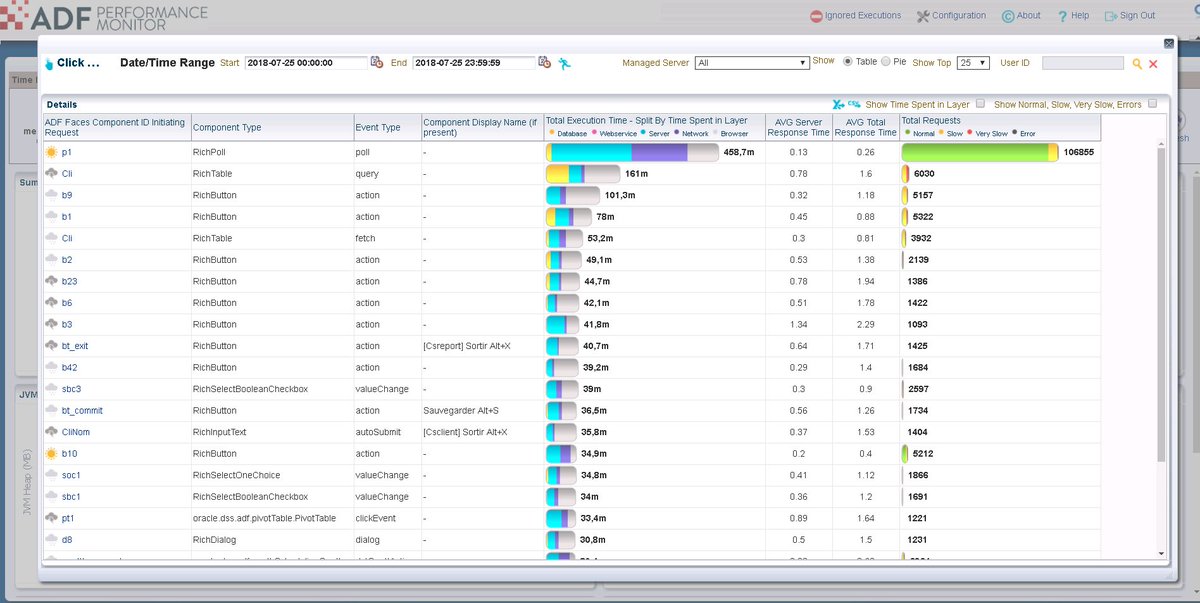Enable Show Time Spent in Layer checkbox

pos(980,104)
